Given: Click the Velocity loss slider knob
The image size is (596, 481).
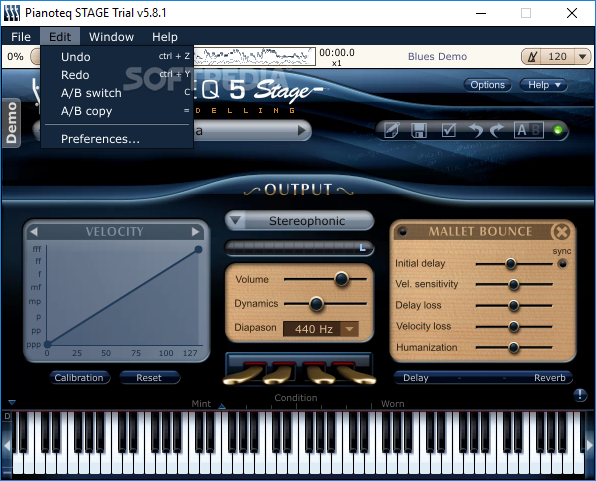Looking at the screenshot, I should tap(514, 326).
